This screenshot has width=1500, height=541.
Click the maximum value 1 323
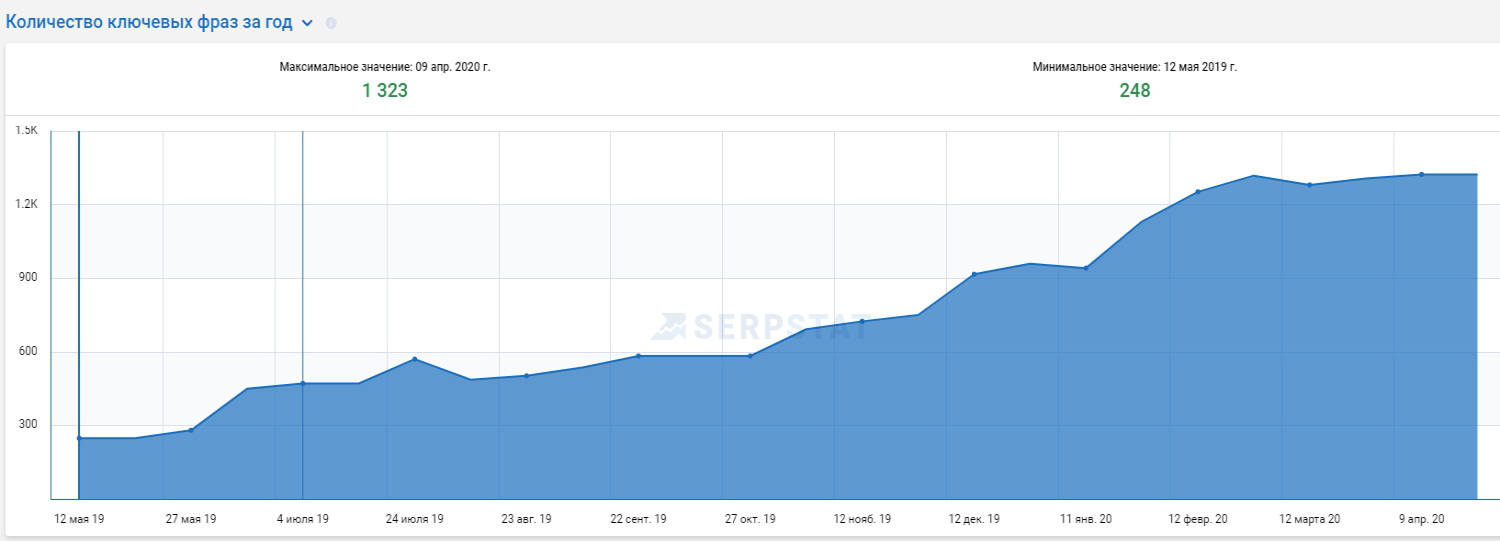pos(385,91)
